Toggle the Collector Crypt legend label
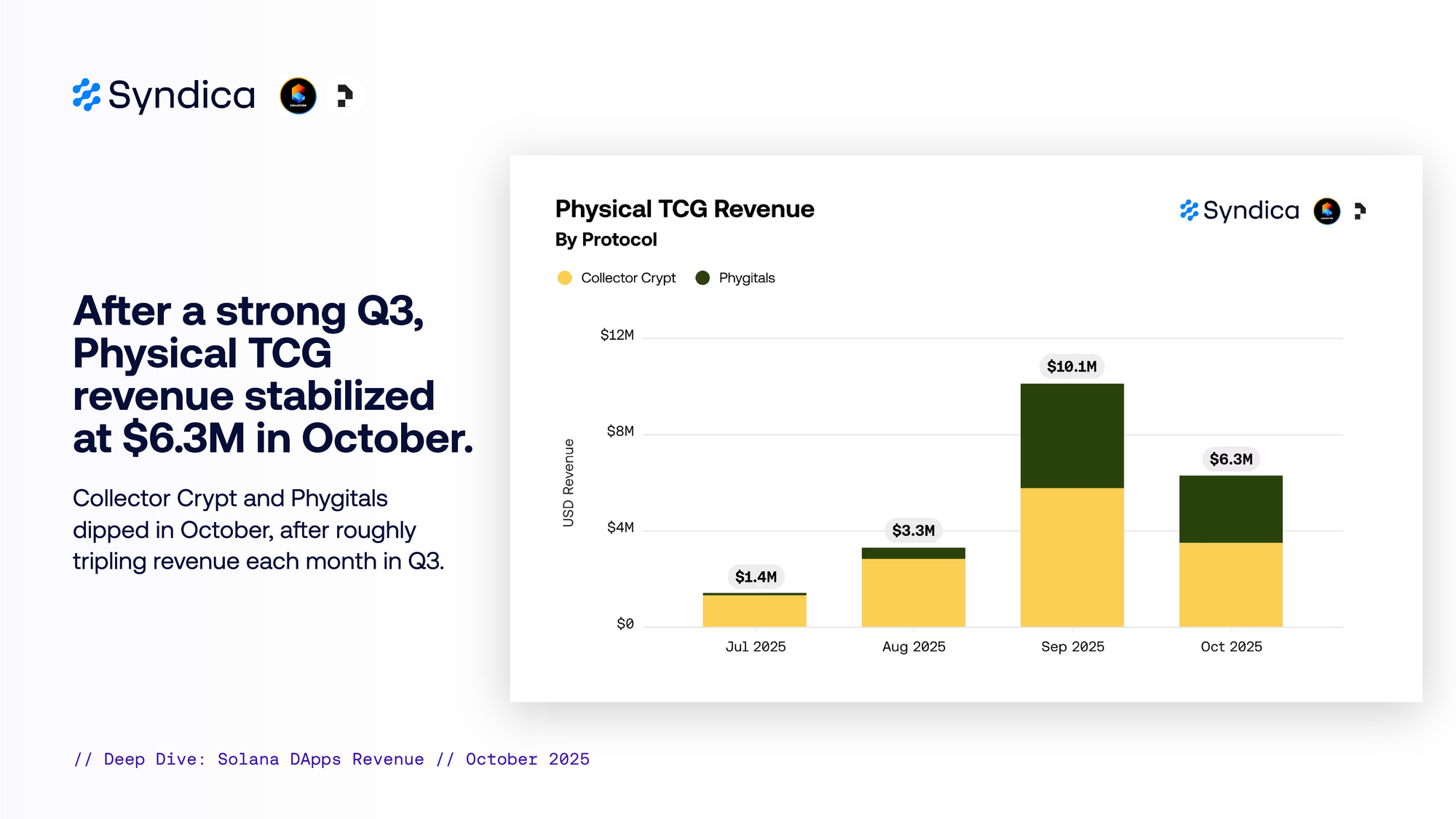 point(628,278)
